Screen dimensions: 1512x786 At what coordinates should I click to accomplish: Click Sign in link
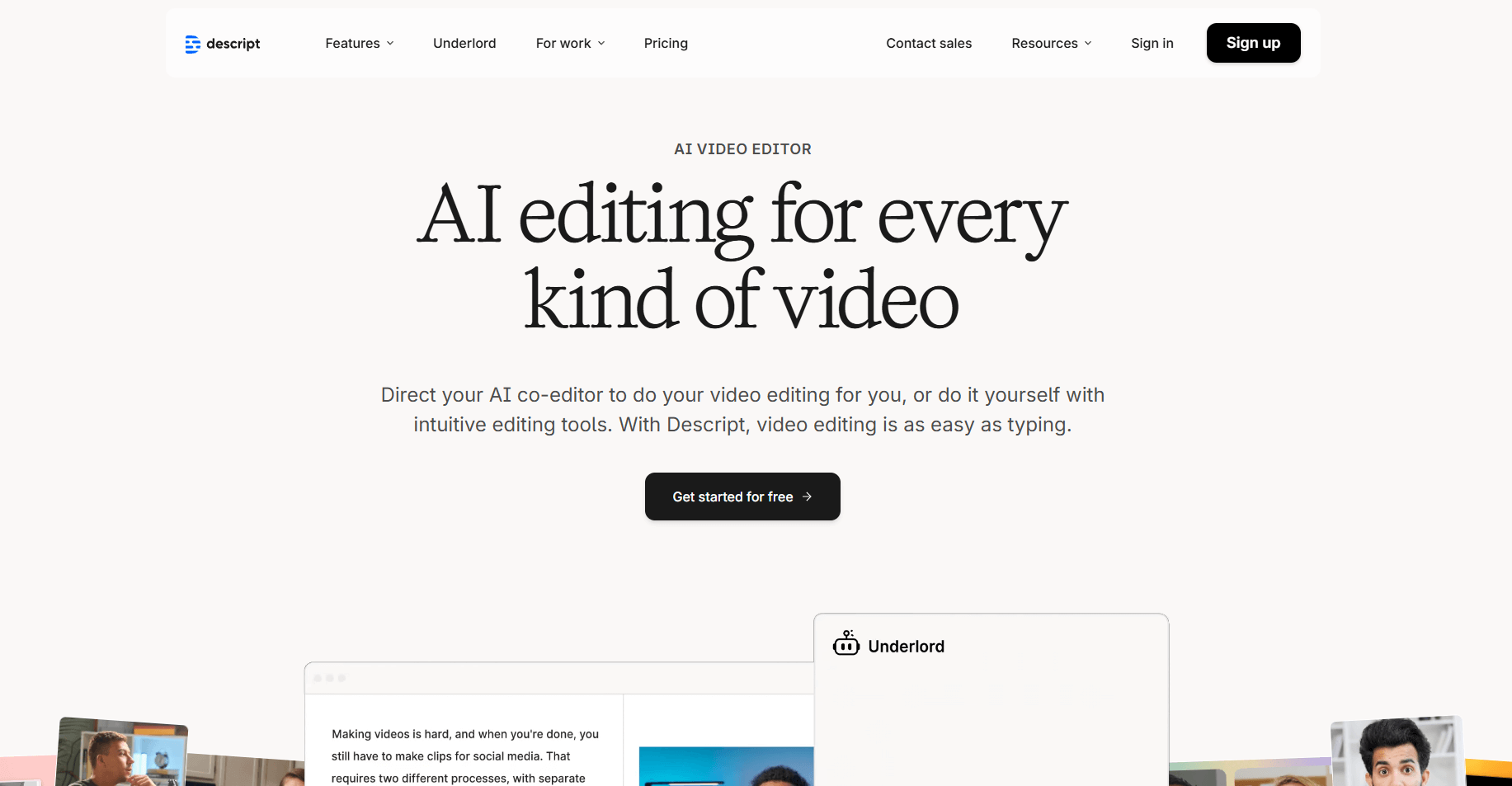(1152, 43)
